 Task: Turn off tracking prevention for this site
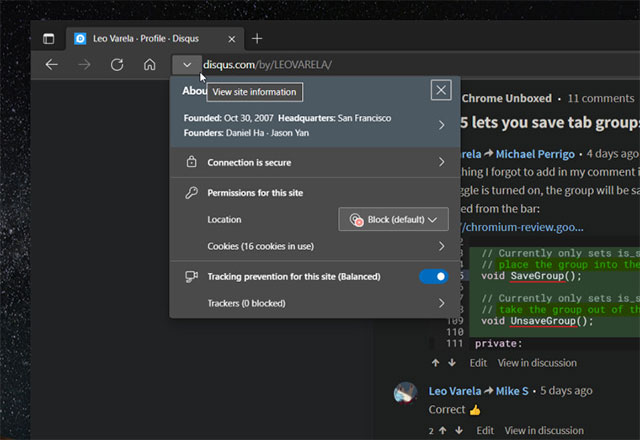coord(433,276)
